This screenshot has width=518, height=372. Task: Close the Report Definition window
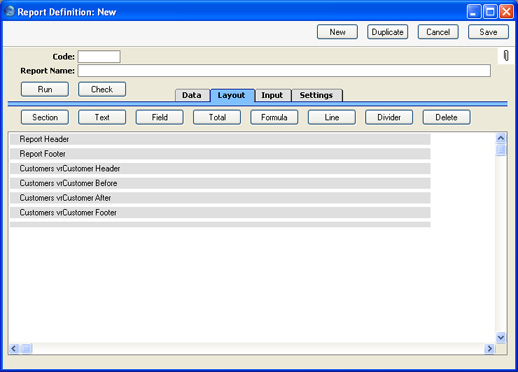(x=506, y=12)
